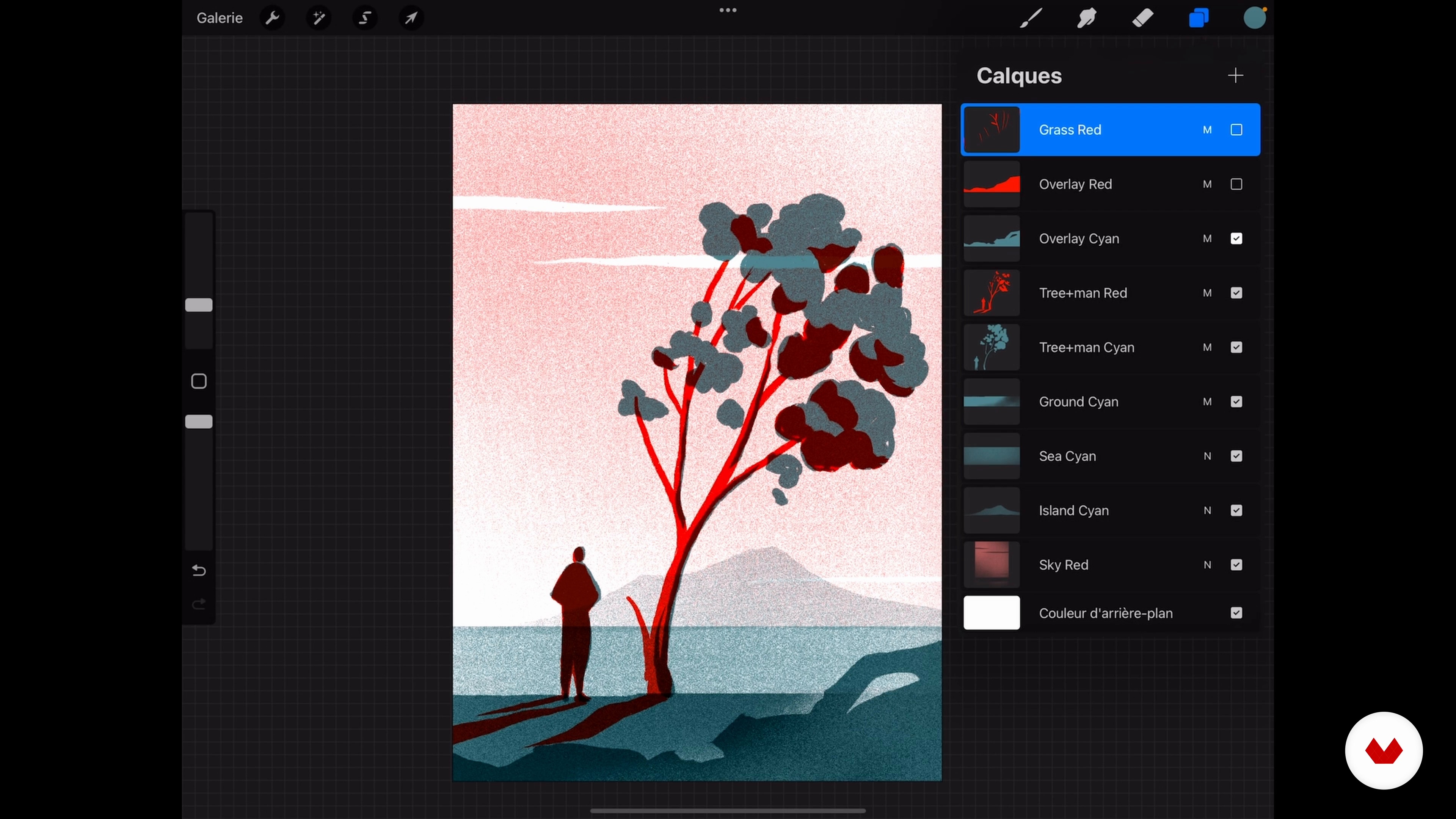Click the 'Couleur d'arrière-plan' label
Viewport: 1456px width, 819px height.
1106,613
